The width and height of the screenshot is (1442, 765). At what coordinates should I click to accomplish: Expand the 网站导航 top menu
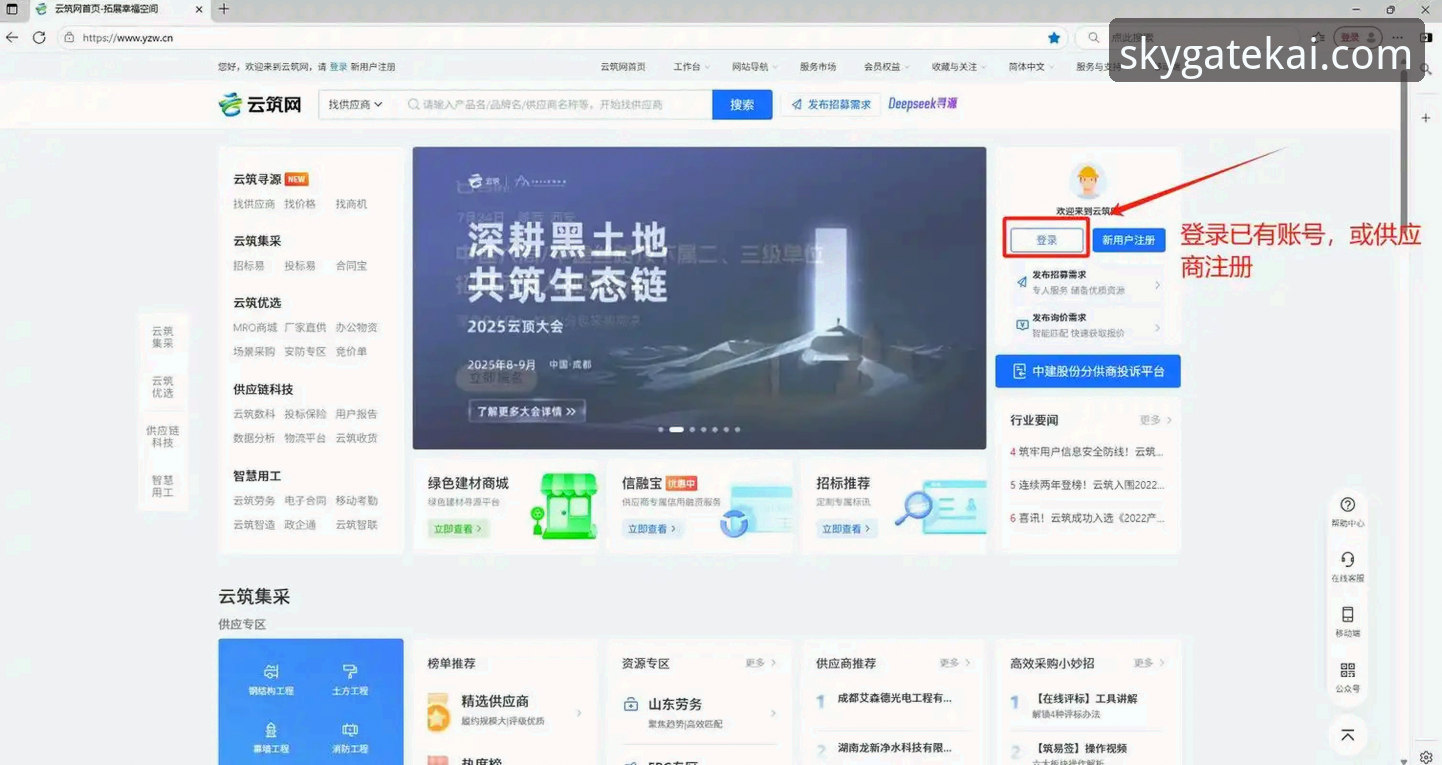pyautogui.click(x=754, y=67)
